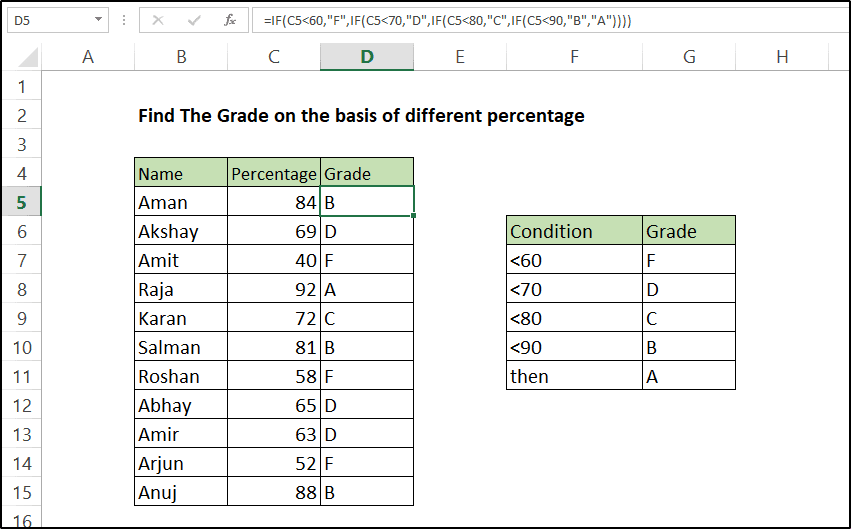Image resolution: width=851 pixels, height=529 pixels.
Task: Select row 5 header
Action: 22,202
